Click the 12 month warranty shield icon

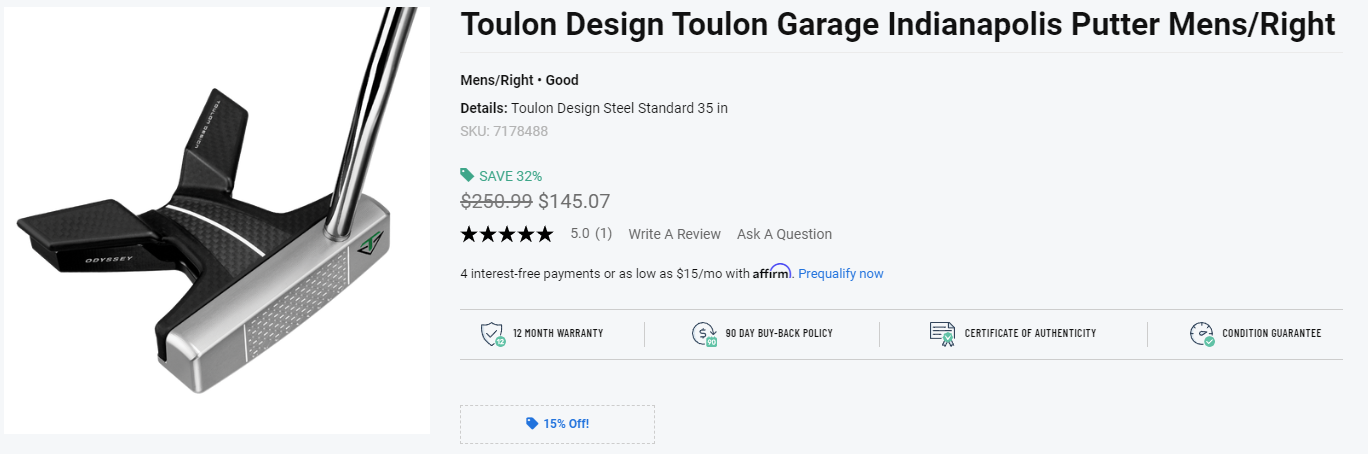[494, 334]
